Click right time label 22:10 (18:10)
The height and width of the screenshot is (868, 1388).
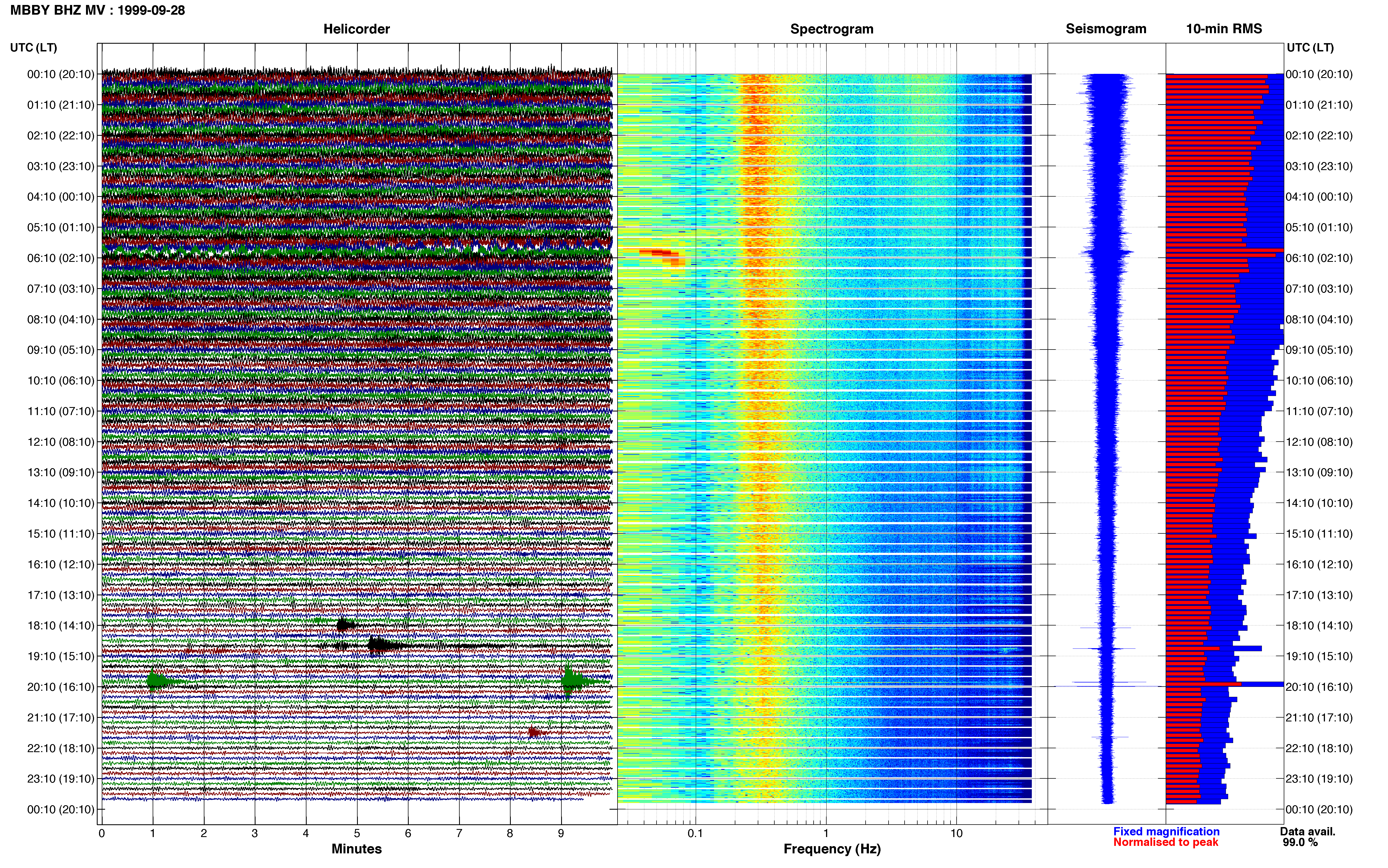coord(1319,748)
